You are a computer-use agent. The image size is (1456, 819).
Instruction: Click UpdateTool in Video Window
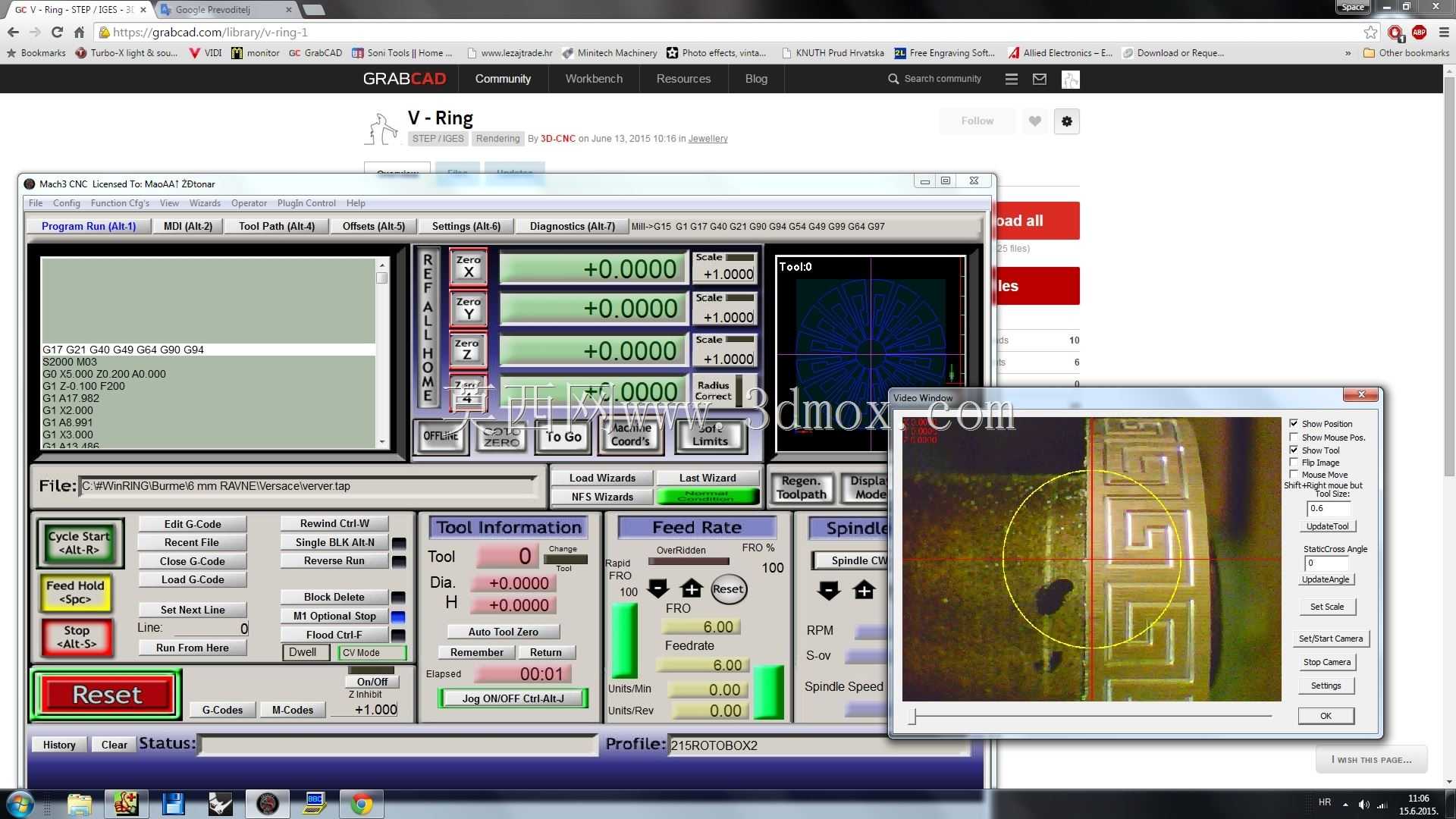pyautogui.click(x=1327, y=526)
